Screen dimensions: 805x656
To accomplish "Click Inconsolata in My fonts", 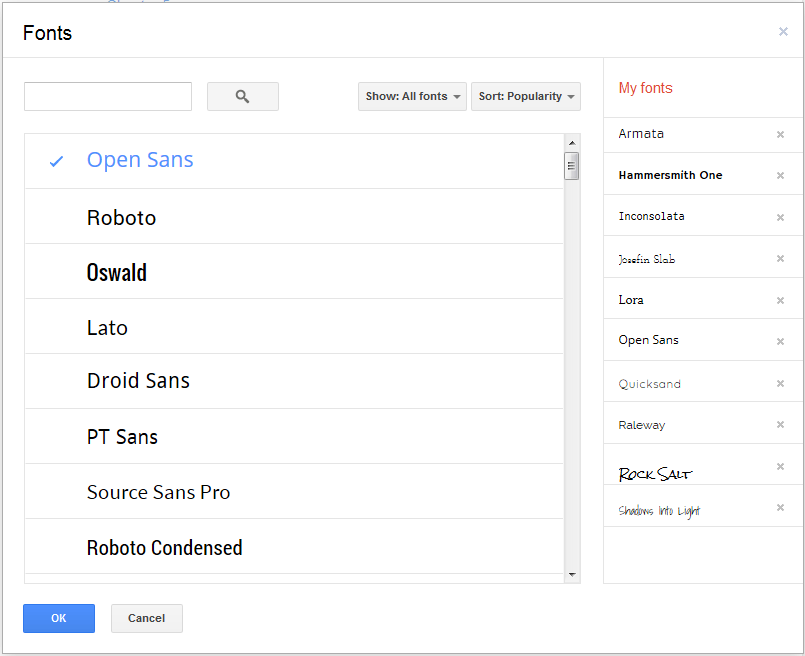I will [651, 216].
